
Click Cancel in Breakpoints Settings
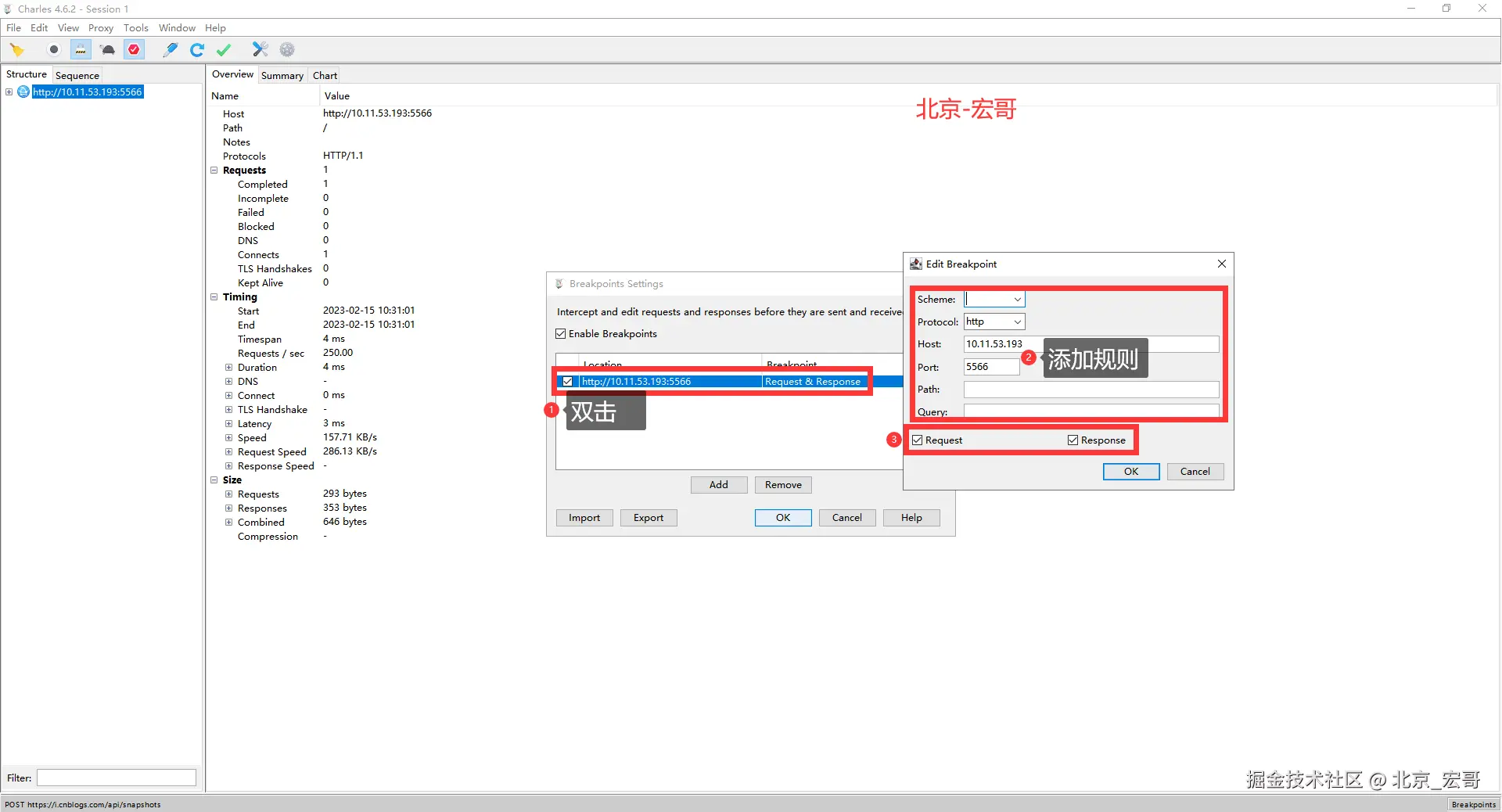coord(847,518)
